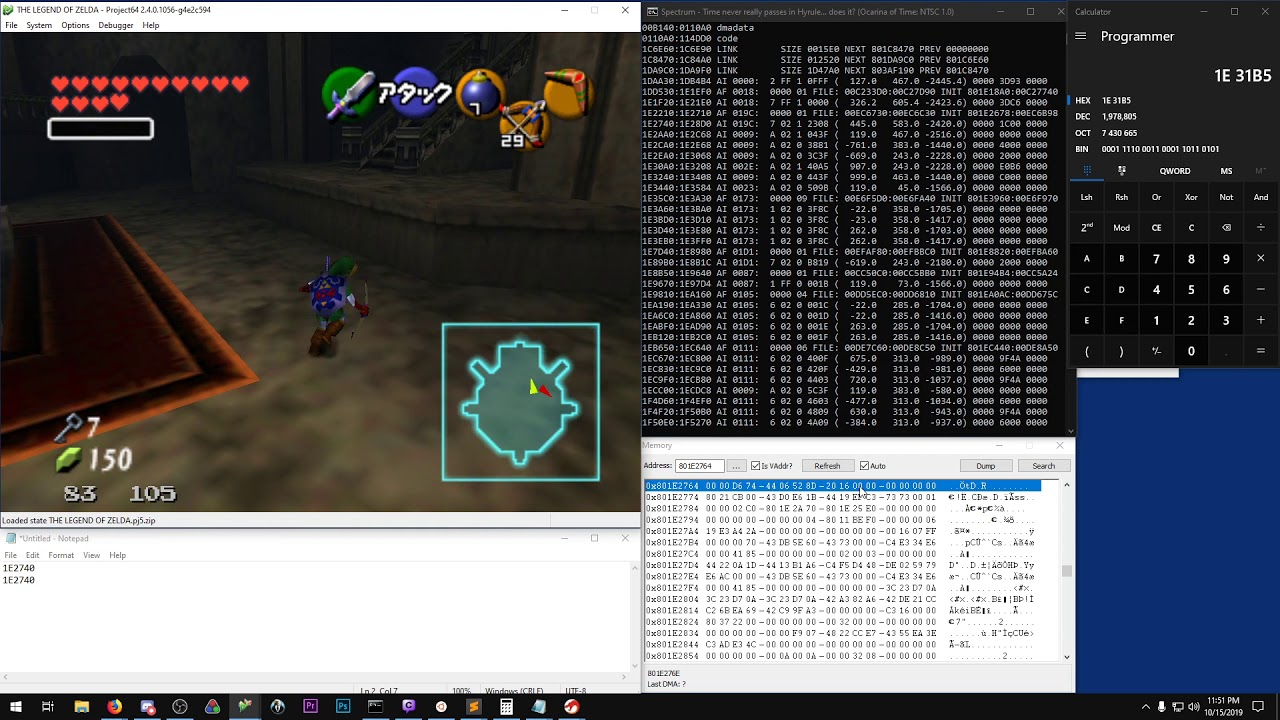Select memory row 0x801E2784

click(842, 508)
